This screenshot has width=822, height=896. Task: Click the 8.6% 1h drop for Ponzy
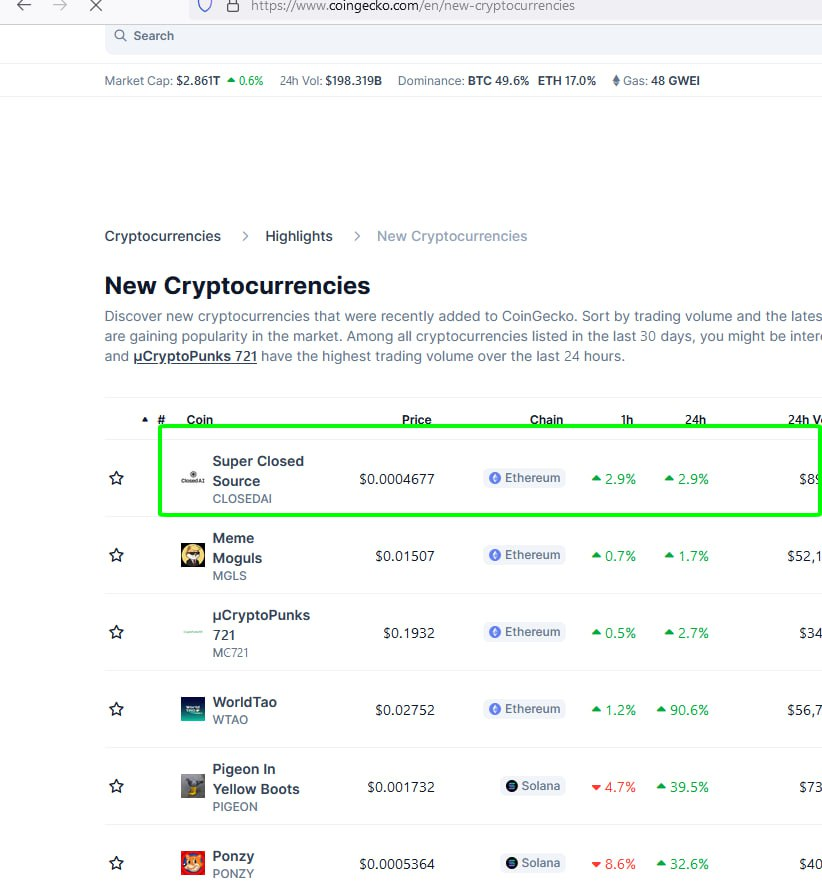pos(613,864)
